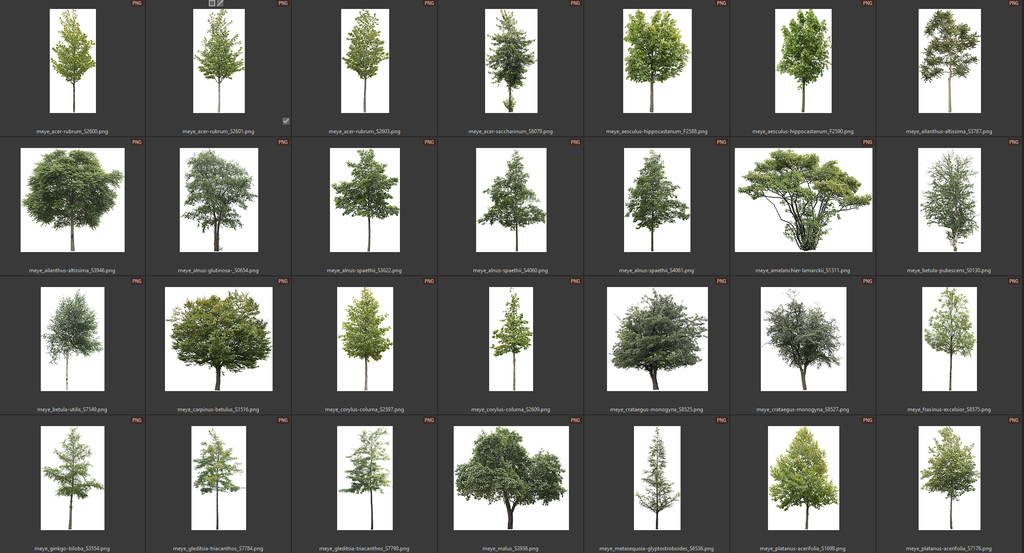Click the PNG badge on acer-rubrum_S2600
This screenshot has height=553, width=1024.
(137, 4)
